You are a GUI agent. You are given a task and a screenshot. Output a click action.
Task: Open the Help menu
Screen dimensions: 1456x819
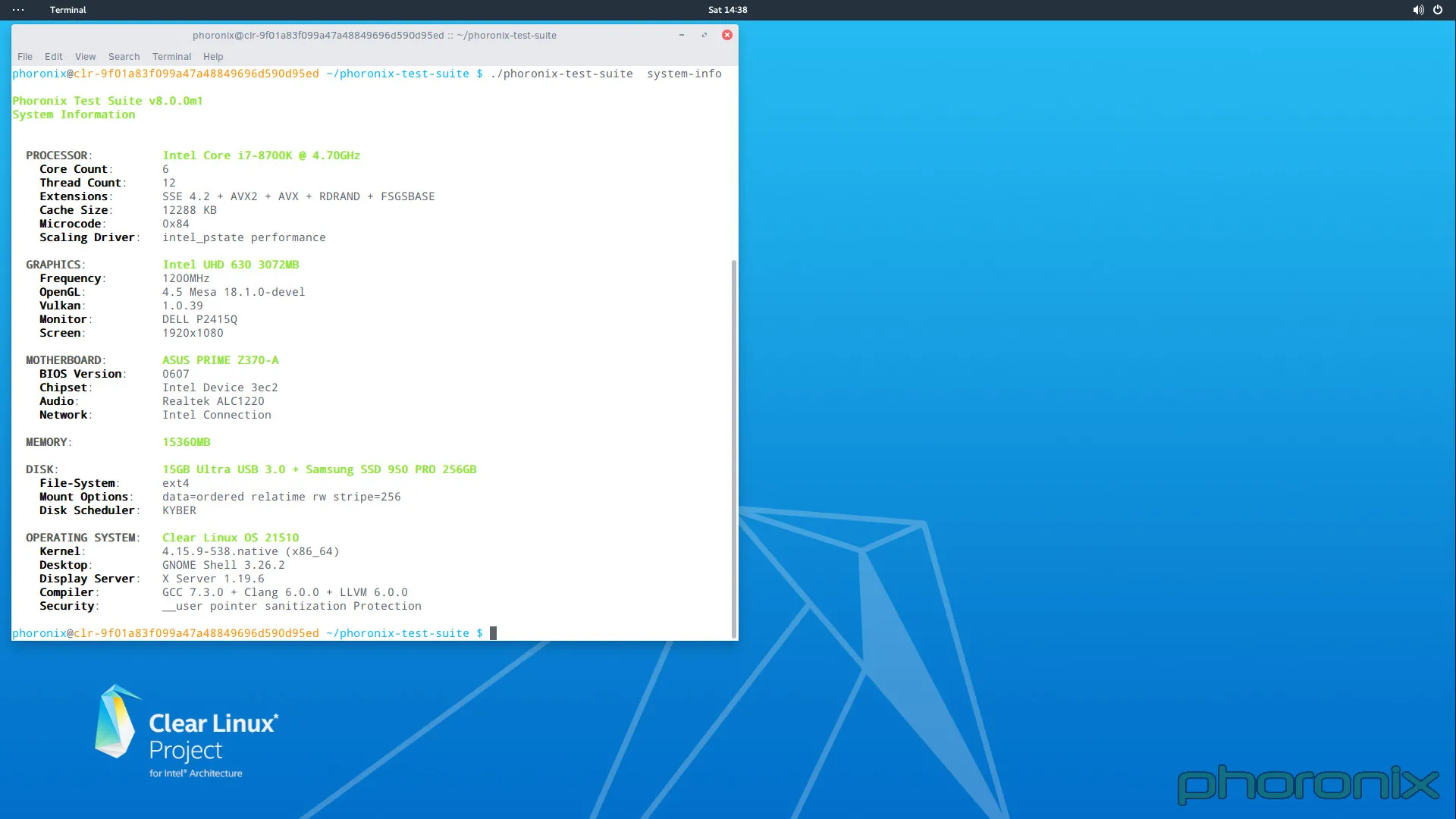pyautogui.click(x=212, y=56)
